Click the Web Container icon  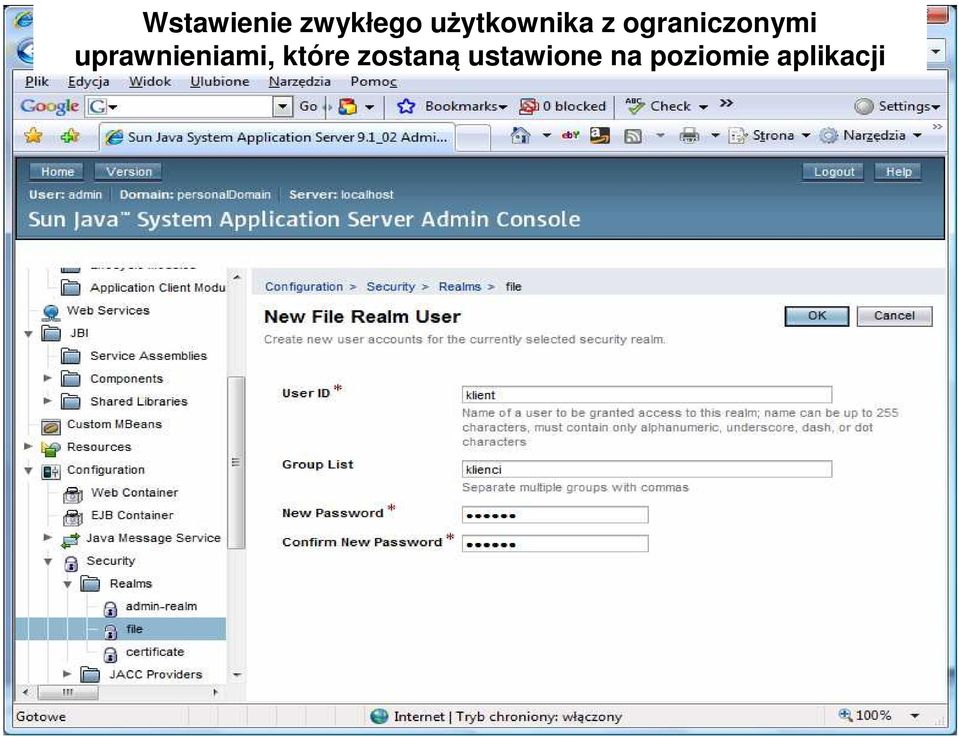(x=73, y=494)
